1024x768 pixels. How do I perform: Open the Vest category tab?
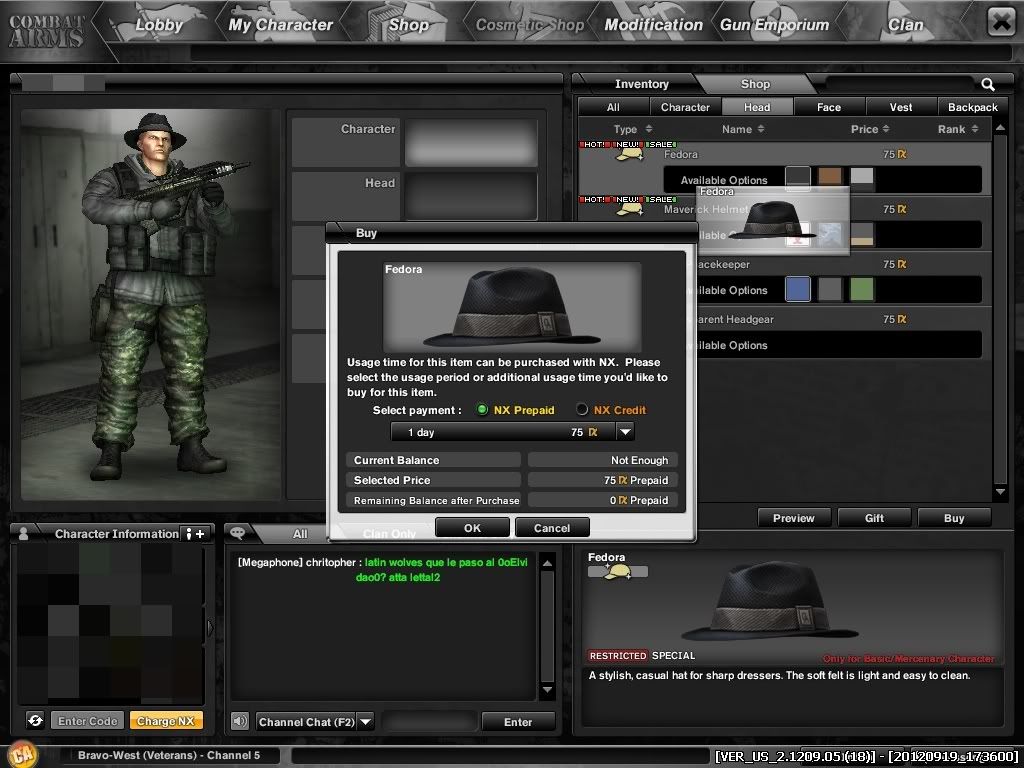click(901, 107)
